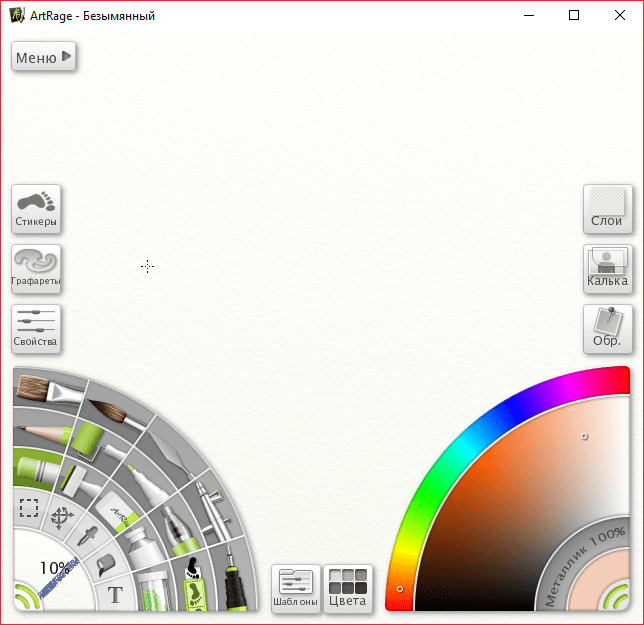The height and width of the screenshot is (625, 644).
Task: Open the Меню dropdown button
Action: pyautogui.click(x=43, y=56)
